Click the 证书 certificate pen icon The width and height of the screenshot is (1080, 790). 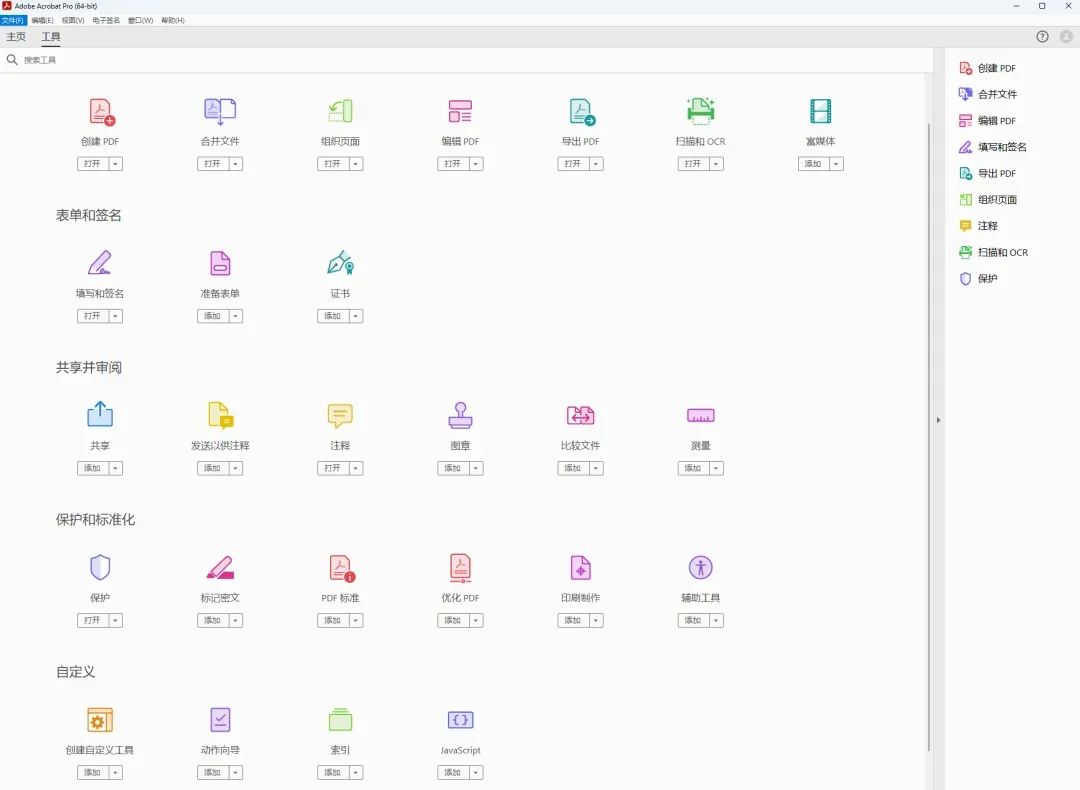(340, 263)
